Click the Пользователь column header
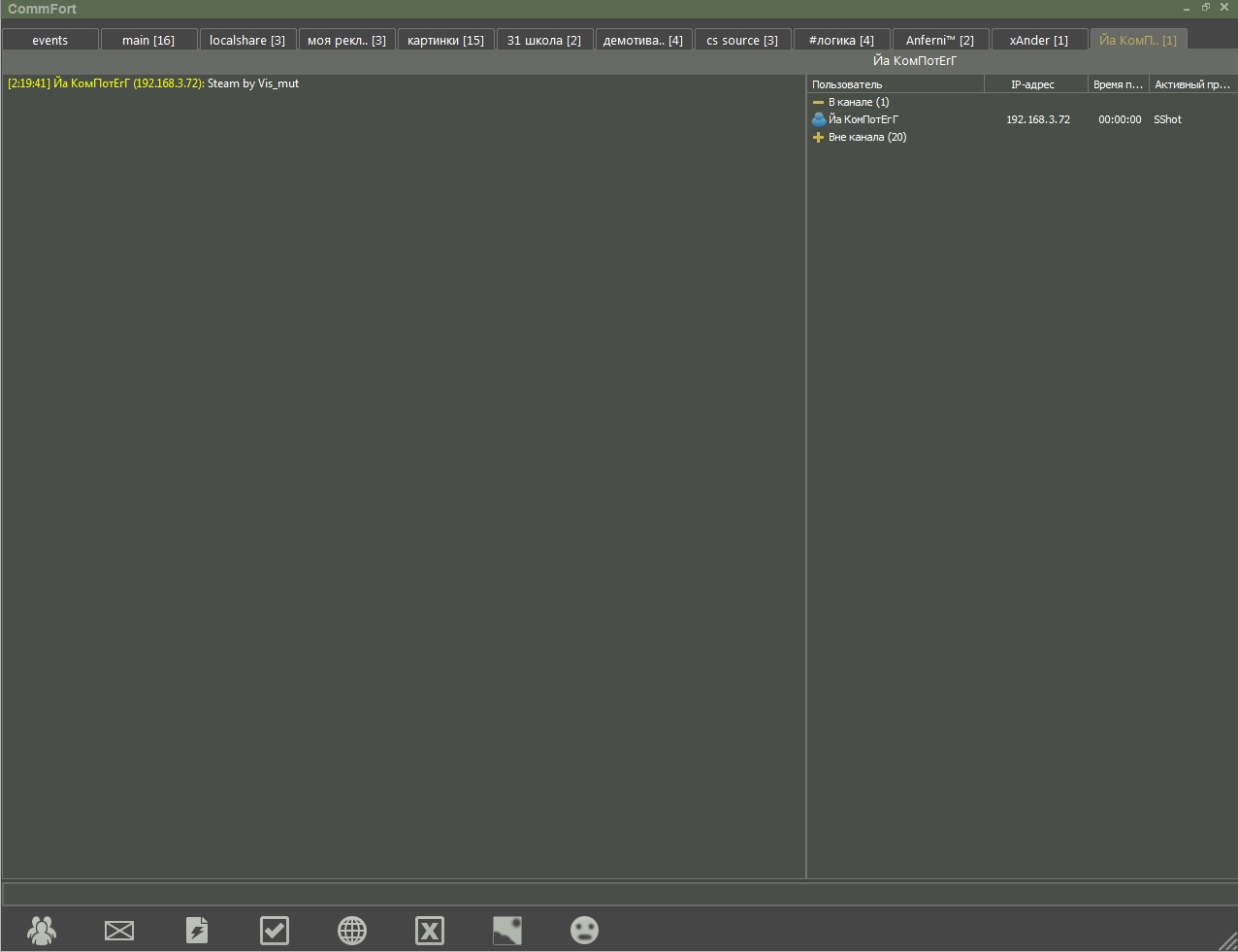Viewport: 1238px width, 952px height. pyautogui.click(x=893, y=84)
